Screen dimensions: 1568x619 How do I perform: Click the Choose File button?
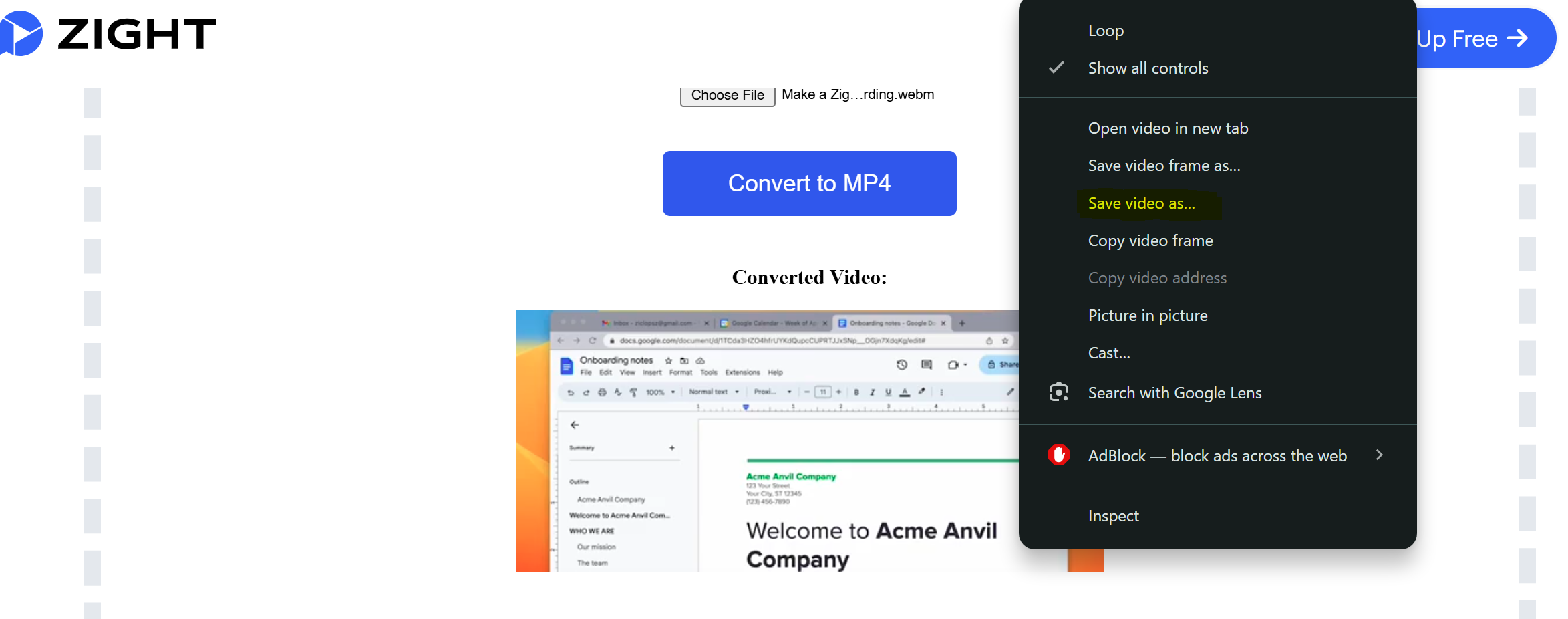point(728,96)
